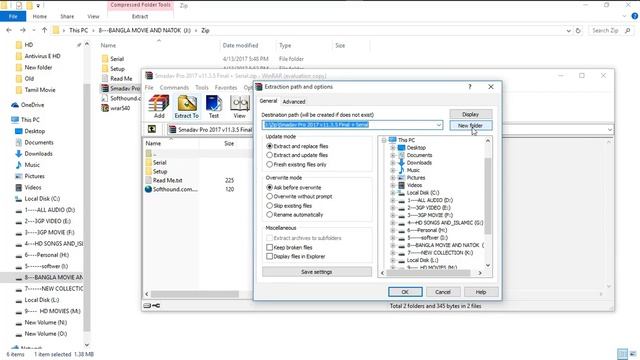Click WinRAR file list horizontal scrollbar thumb

click(x=195, y=294)
